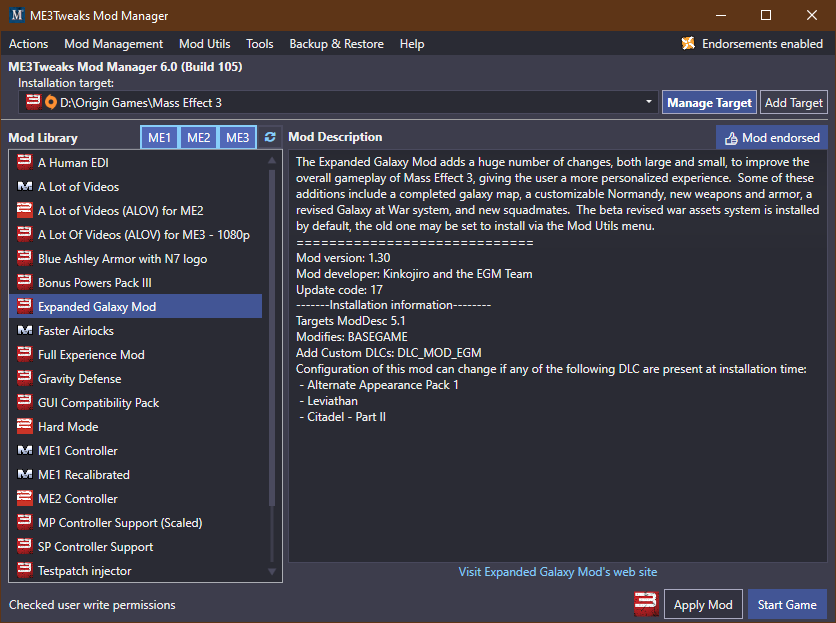Click the icon beside A Lot Of Videos for ME3 - 1080p
836x623 pixels.
click(25, 234)
